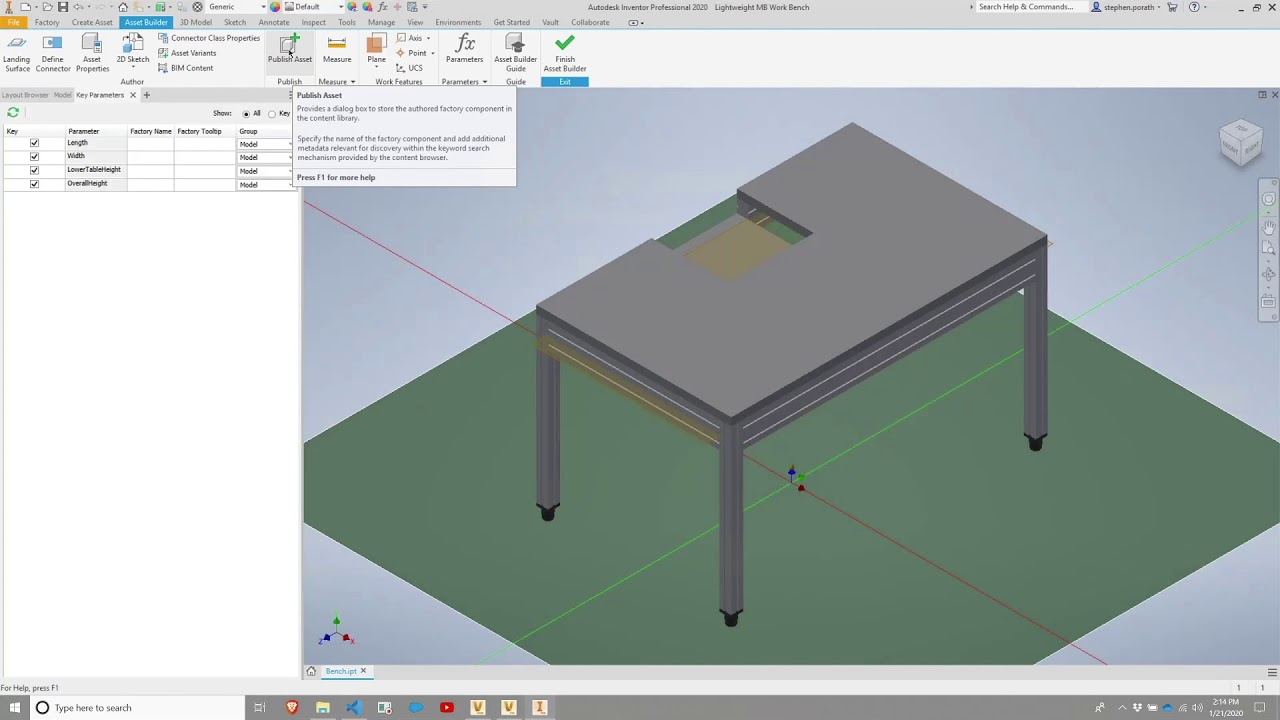Image resolution: width=1280 pixels, height=720 pixels.
Task: Open the Asset Builder Guide
Action: click(515, 53)
